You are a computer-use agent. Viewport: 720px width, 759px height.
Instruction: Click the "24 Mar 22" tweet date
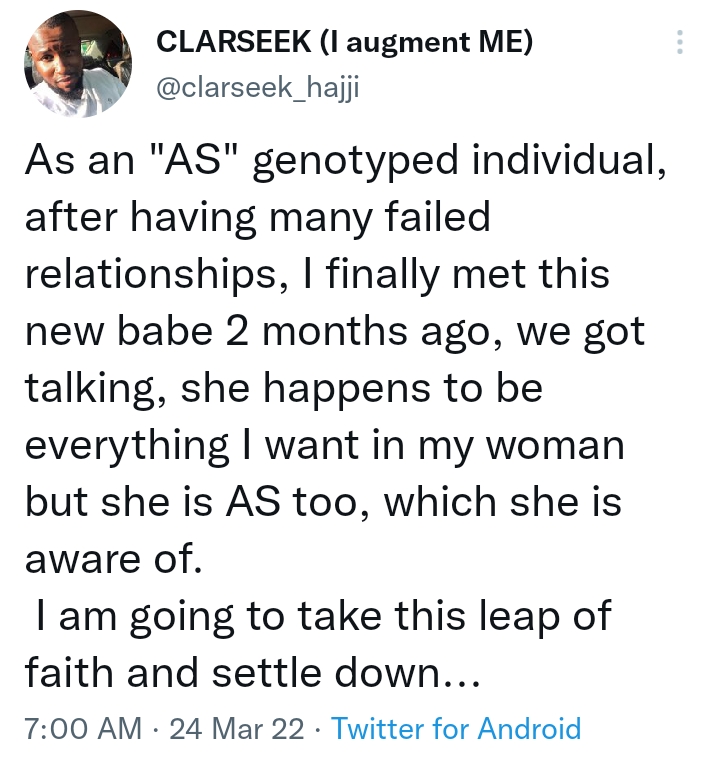(x=237, y=728)
